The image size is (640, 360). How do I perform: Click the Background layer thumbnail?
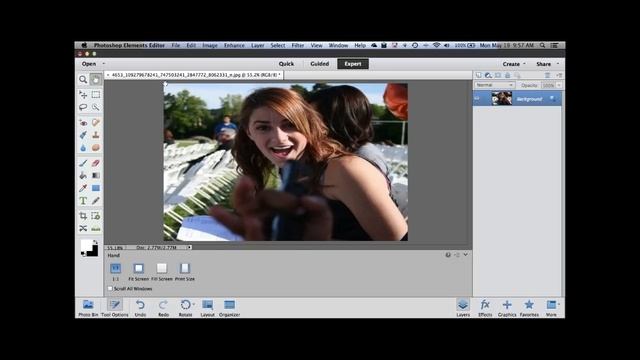pyautogui.click(x=502, y=98)
